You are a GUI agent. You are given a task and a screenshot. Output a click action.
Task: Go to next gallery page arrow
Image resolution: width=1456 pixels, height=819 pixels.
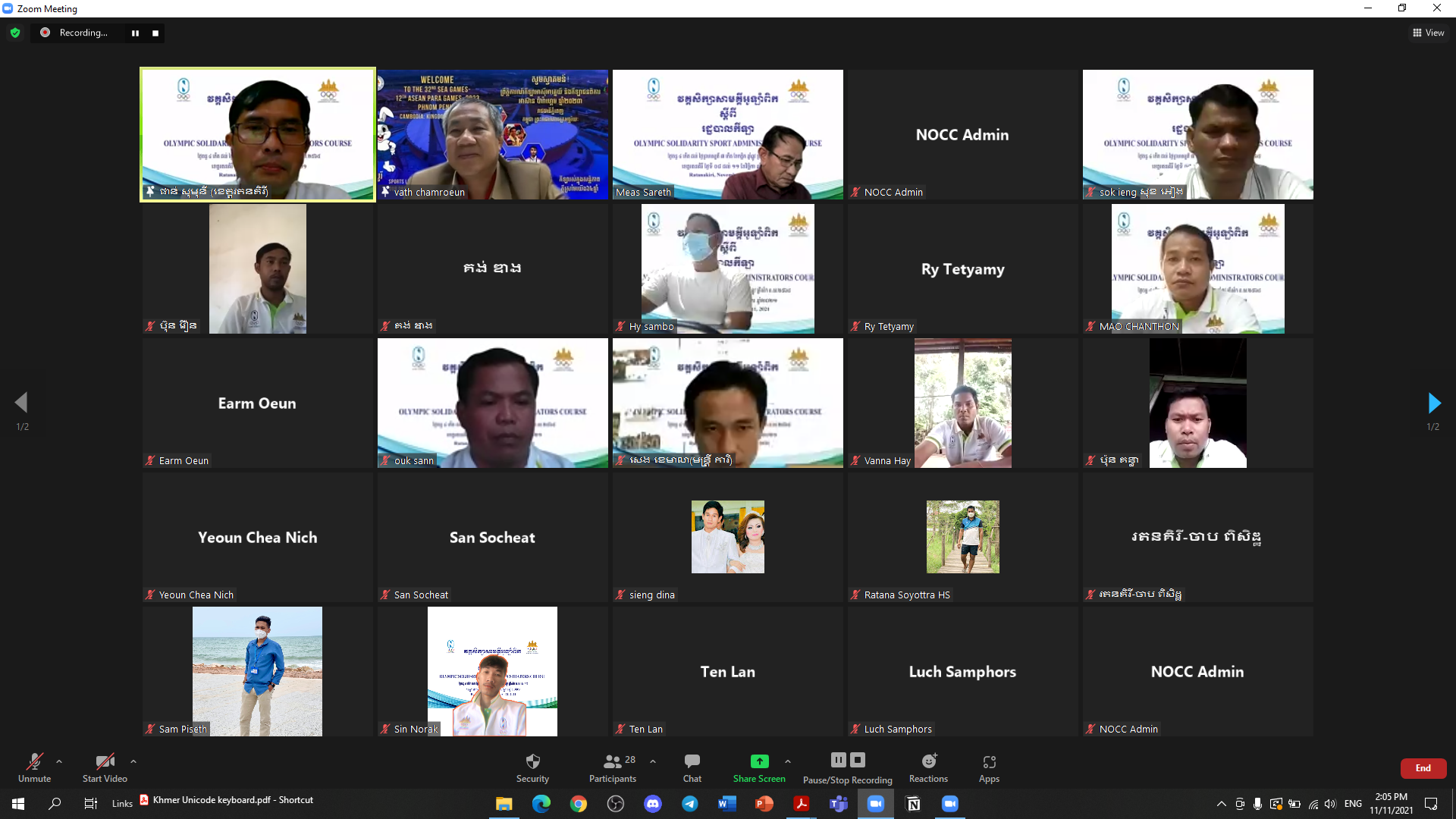pyautogui.click(x=1433, y=403)
